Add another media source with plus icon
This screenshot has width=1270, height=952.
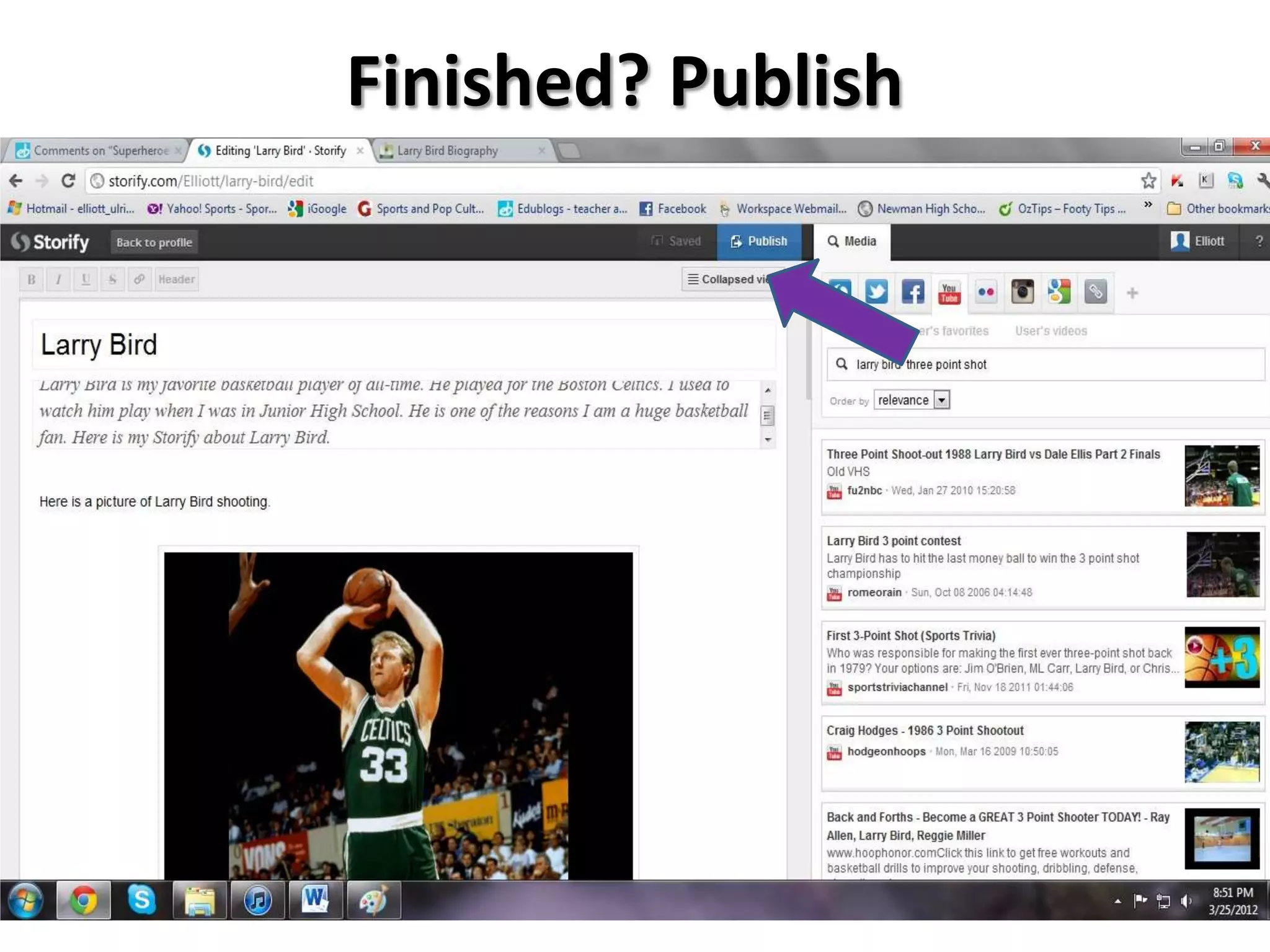[x=1132, y=293]
